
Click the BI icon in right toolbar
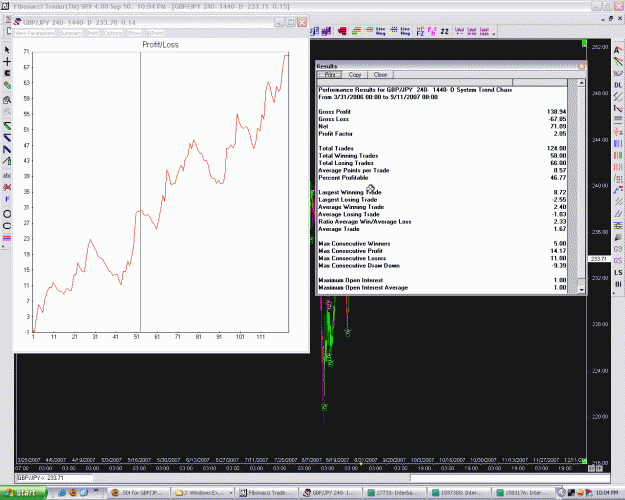pos(618,284)
